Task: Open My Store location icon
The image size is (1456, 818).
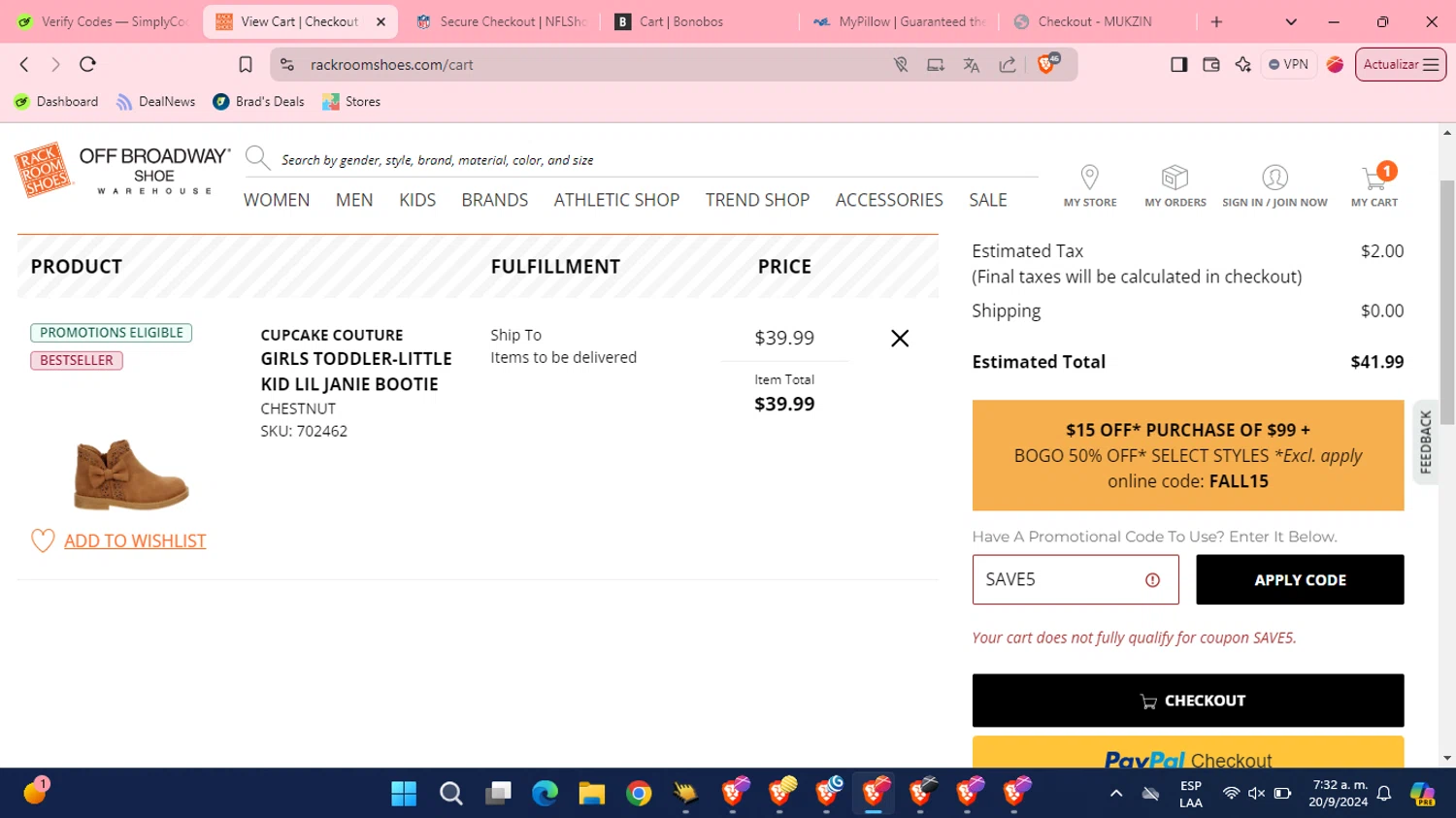Action: [x=1090, y=177]
